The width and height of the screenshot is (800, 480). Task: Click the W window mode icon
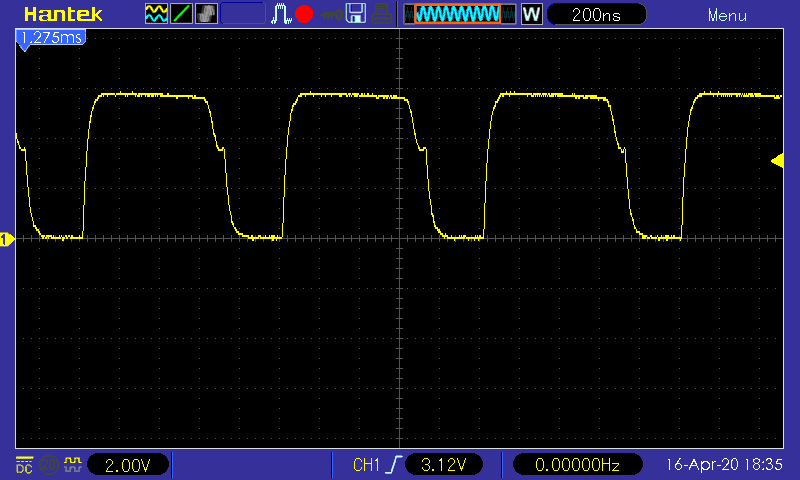click(x=532, y=14)
